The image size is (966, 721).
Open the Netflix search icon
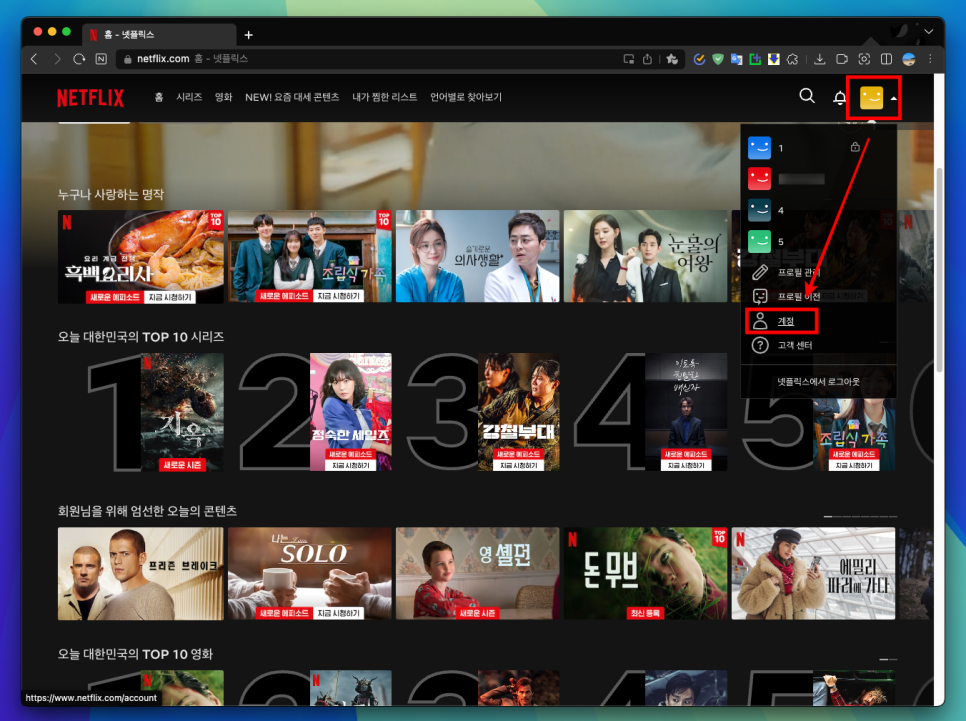point(806,96)
